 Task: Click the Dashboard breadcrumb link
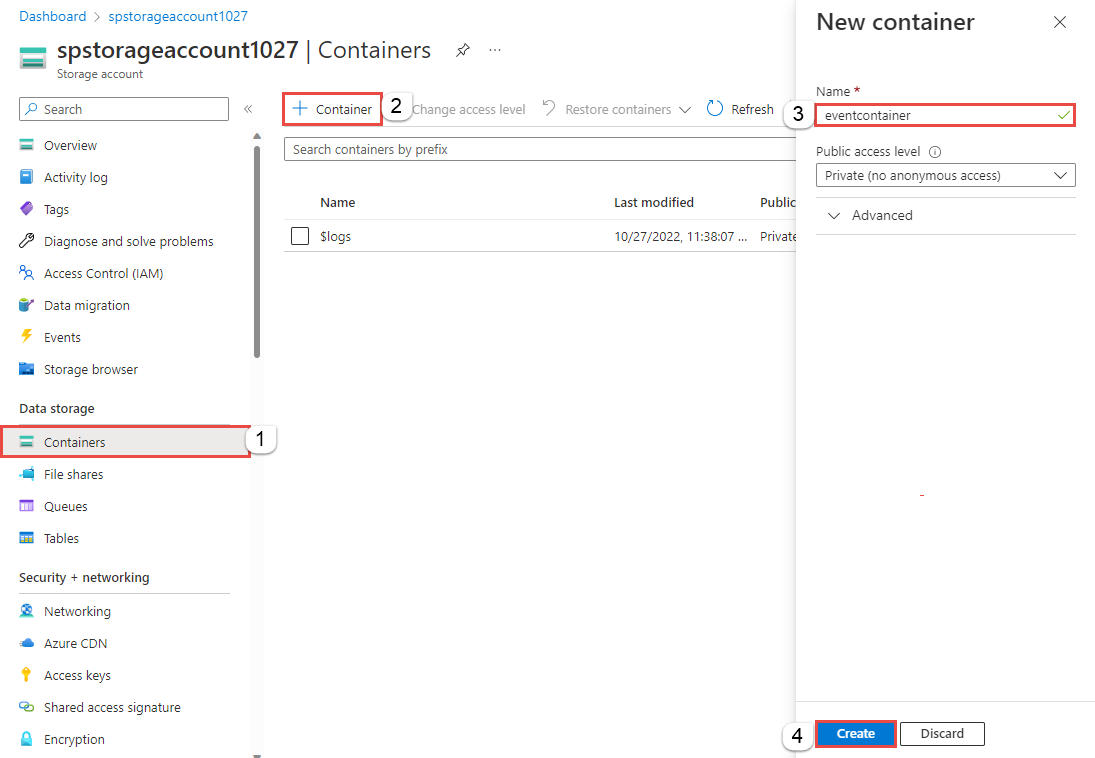tap(52, 16)
